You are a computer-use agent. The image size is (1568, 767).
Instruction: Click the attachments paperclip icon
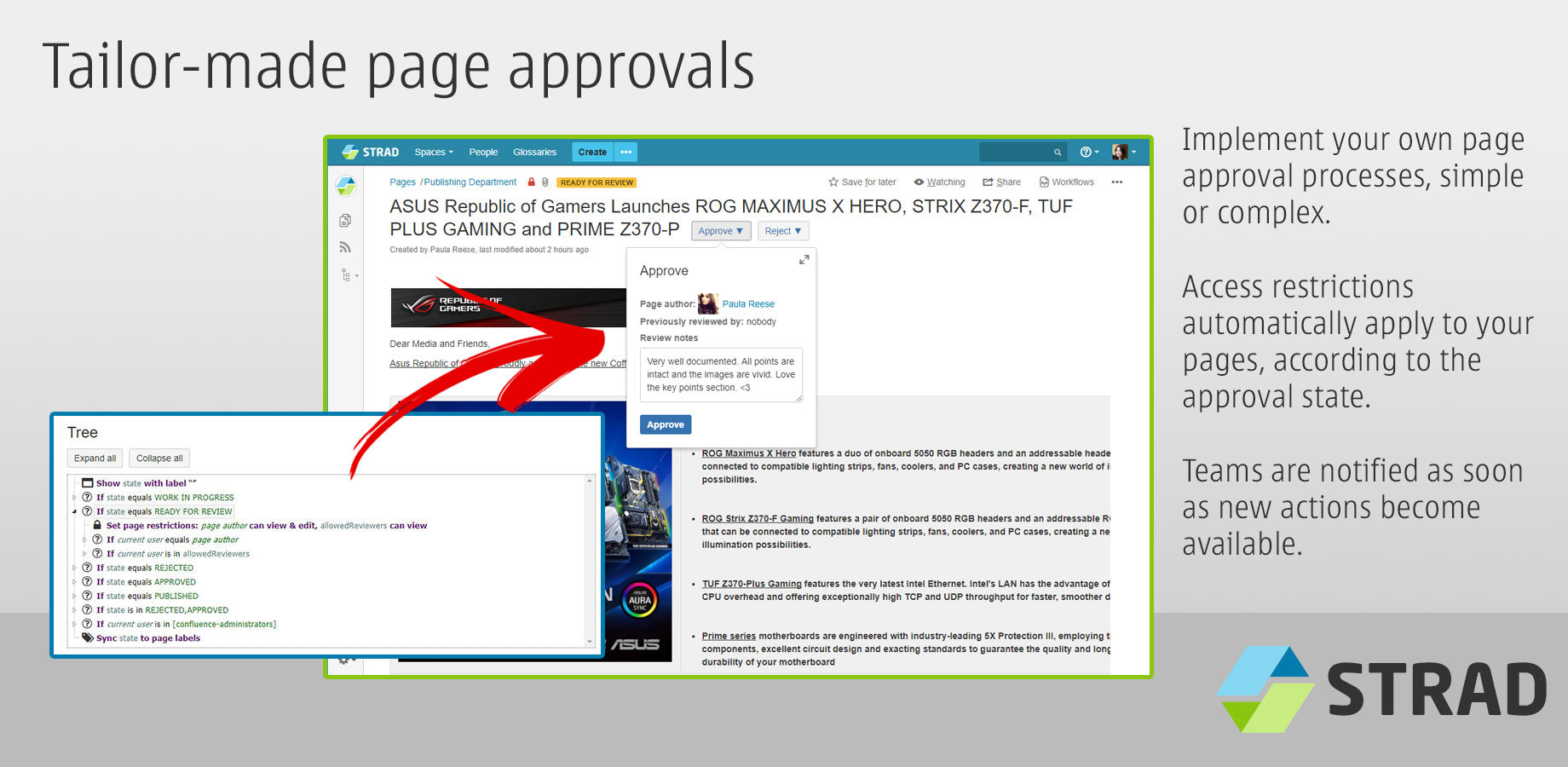coord(545,182)
